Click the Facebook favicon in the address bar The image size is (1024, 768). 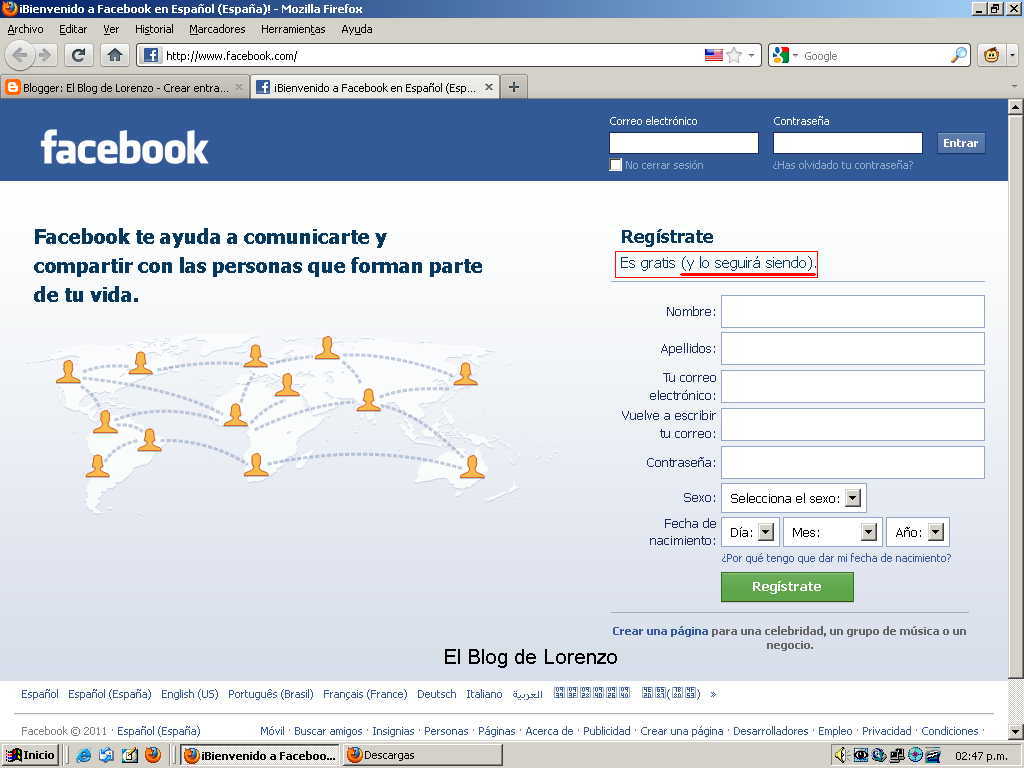(x=151, y=56)
